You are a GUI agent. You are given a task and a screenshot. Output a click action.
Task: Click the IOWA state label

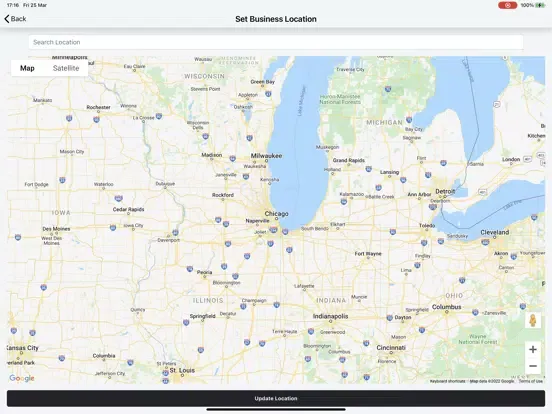point(61,213)
